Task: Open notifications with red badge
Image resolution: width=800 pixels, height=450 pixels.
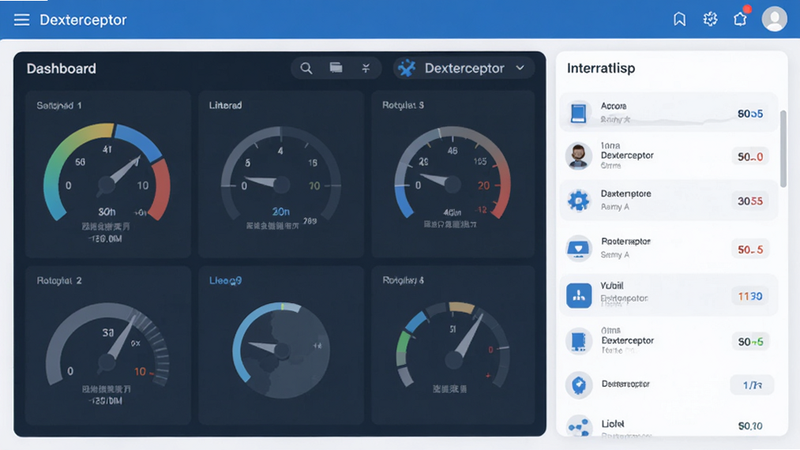Action: click(740, 19)
